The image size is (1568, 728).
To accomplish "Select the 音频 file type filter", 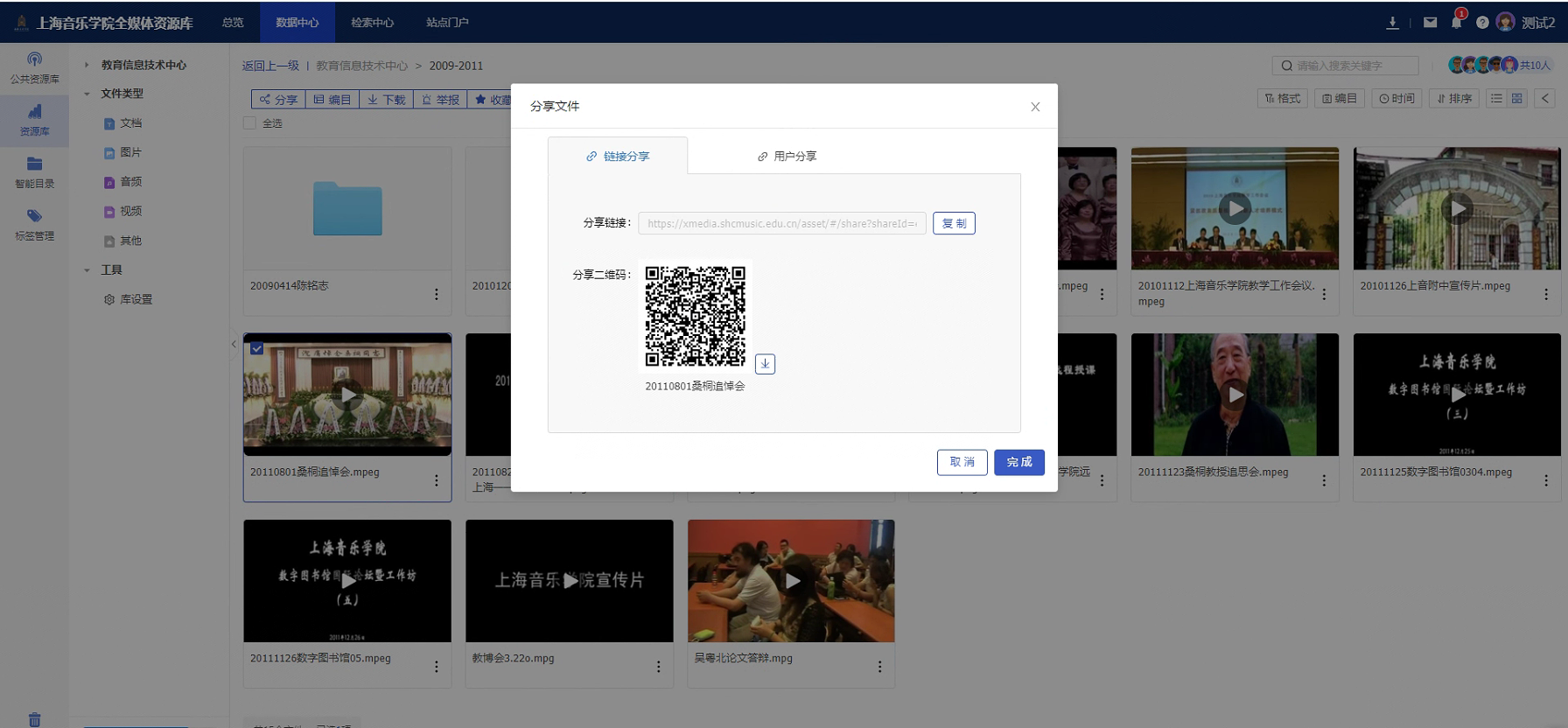I will click(122, 182).
